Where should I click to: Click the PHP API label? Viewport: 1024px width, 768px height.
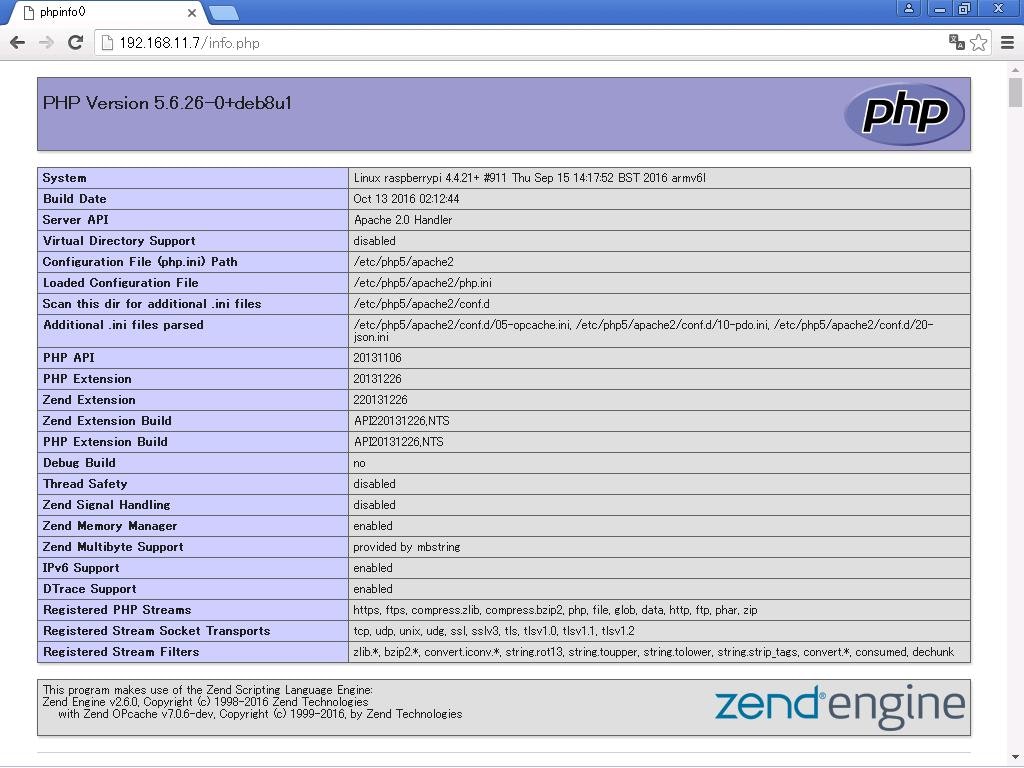pyautogui.click(x=69, y=358)
